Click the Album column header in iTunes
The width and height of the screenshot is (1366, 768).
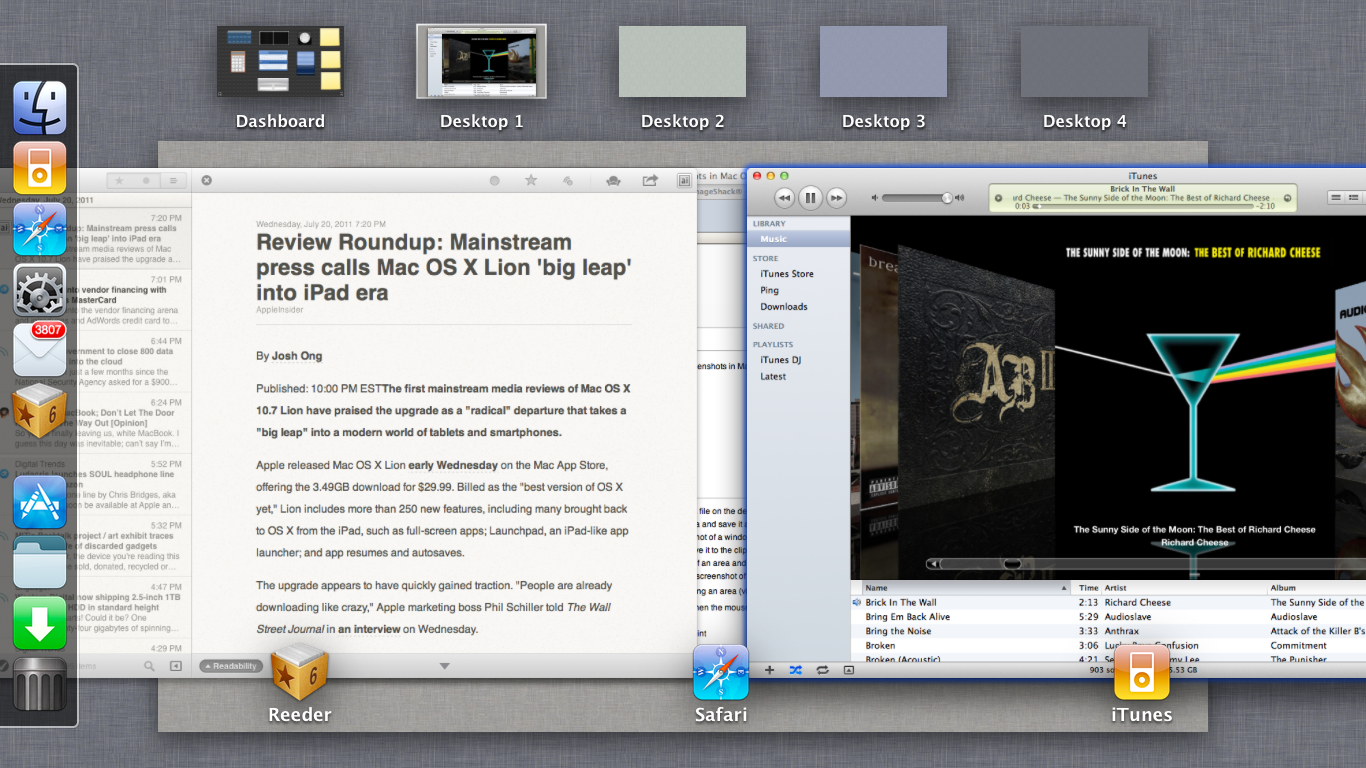pyautogui.click(x=1316, y=588)
